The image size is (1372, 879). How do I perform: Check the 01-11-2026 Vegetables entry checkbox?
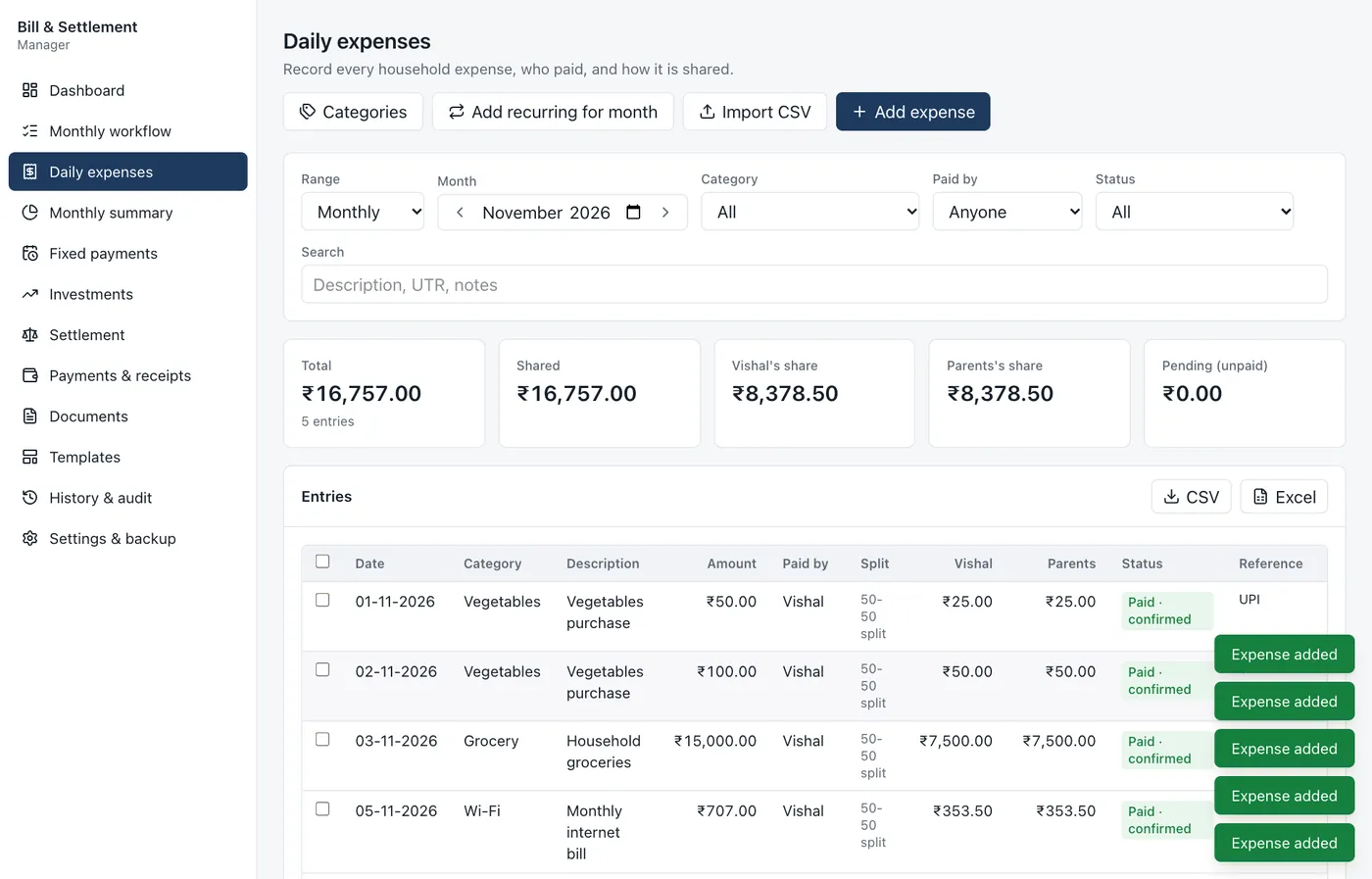click(322, 600)
